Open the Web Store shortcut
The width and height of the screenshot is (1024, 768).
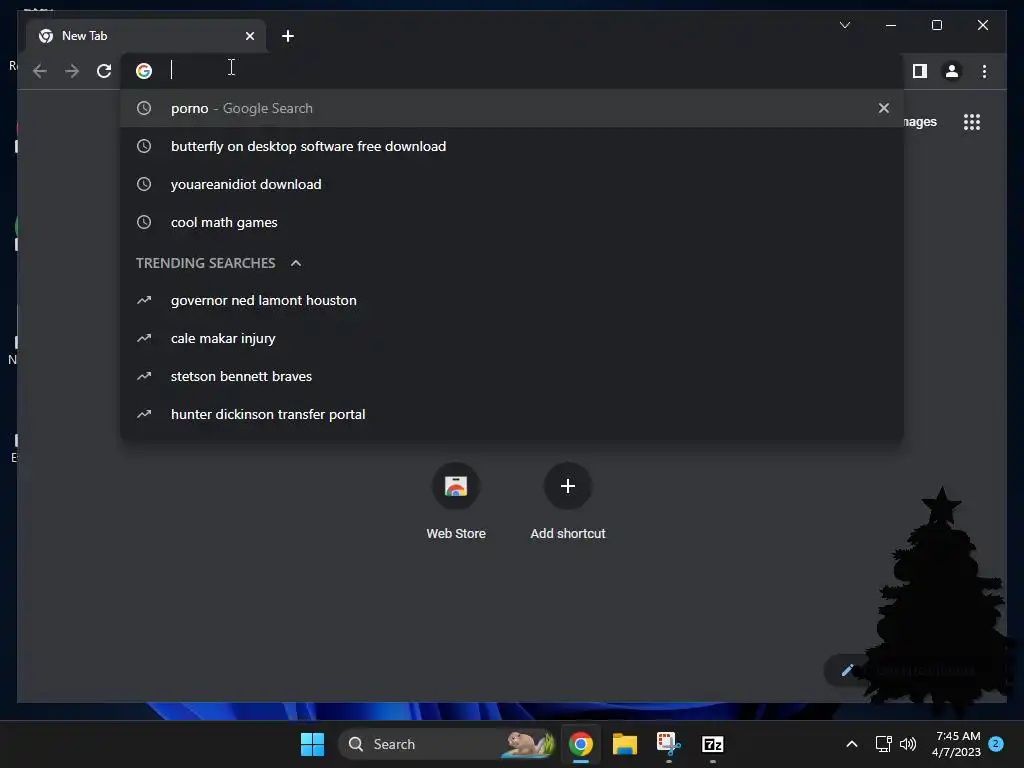[x=456, y=502]
